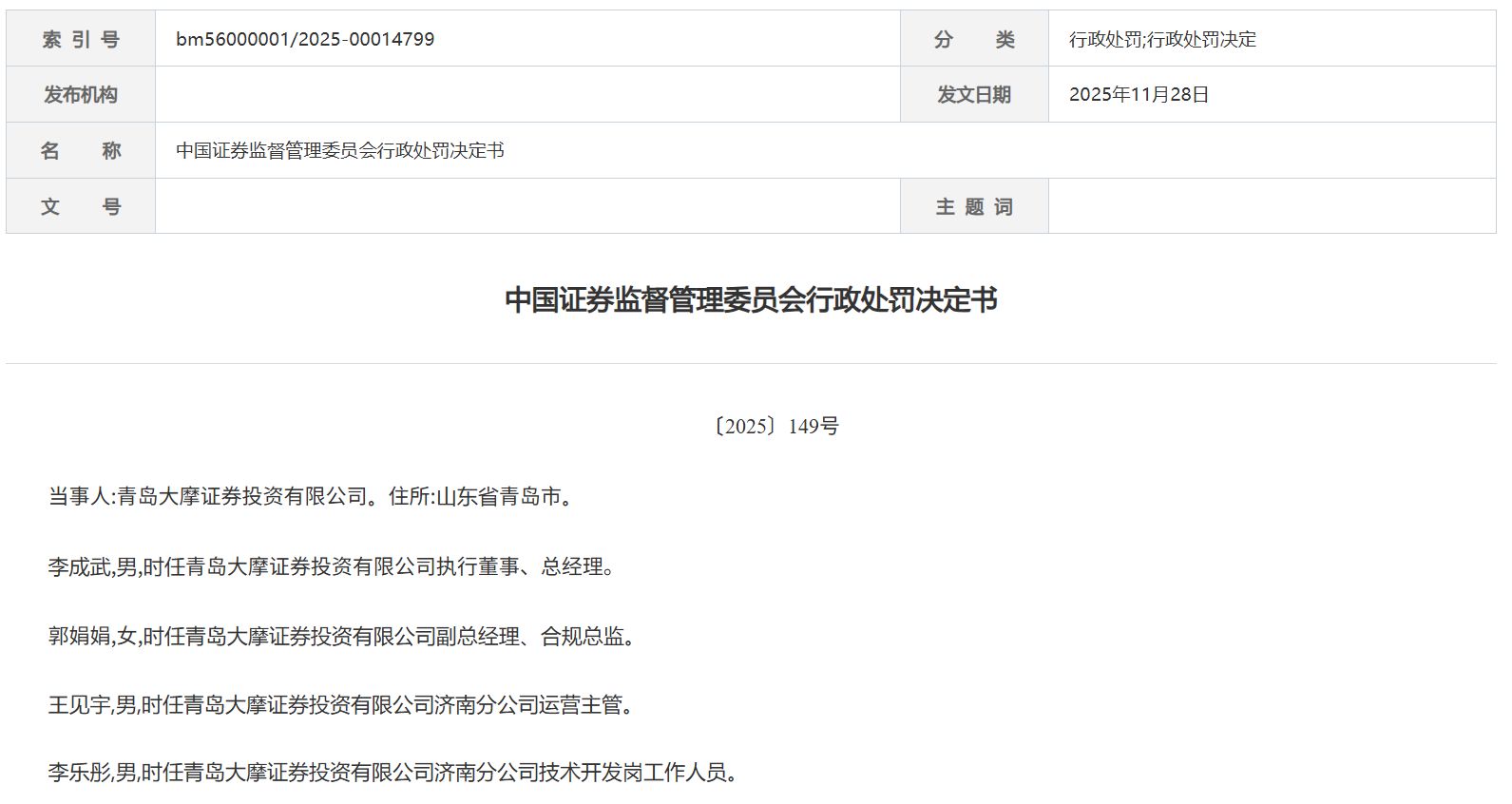Click the line starting with 当事人:青岛大摩证券
The image size is (1512, 804).
[313, 496]
